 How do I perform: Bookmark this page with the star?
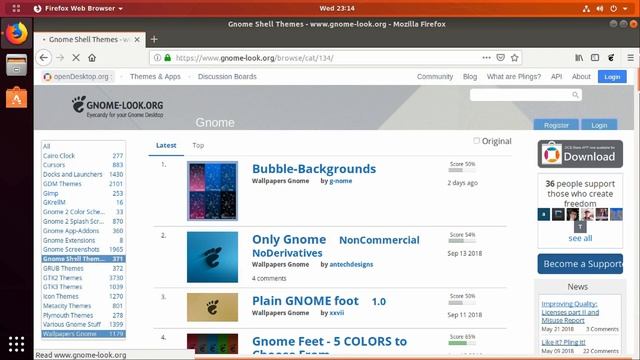coord(514,58)
